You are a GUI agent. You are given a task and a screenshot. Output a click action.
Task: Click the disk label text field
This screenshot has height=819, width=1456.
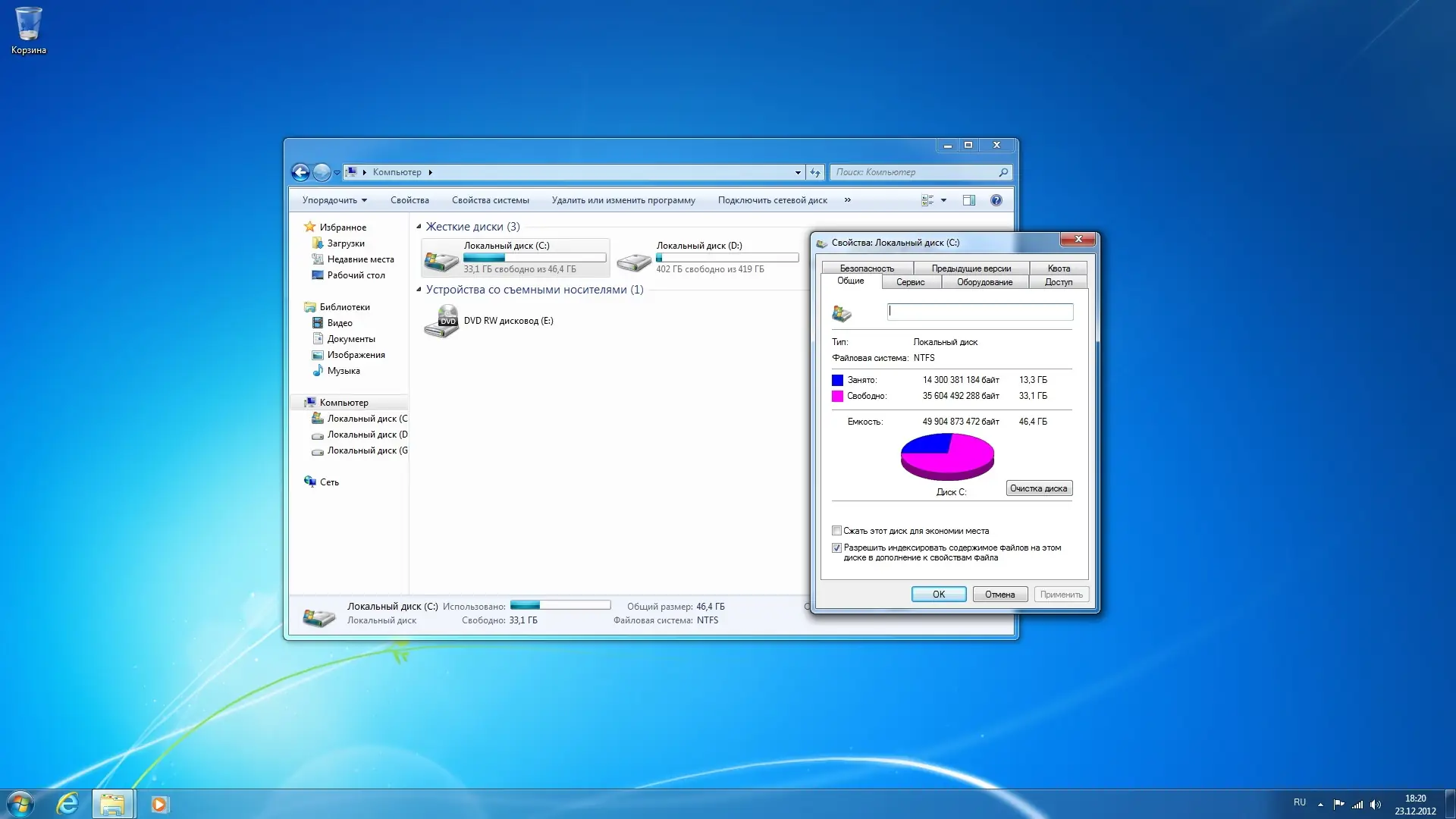tap(980, 311)
